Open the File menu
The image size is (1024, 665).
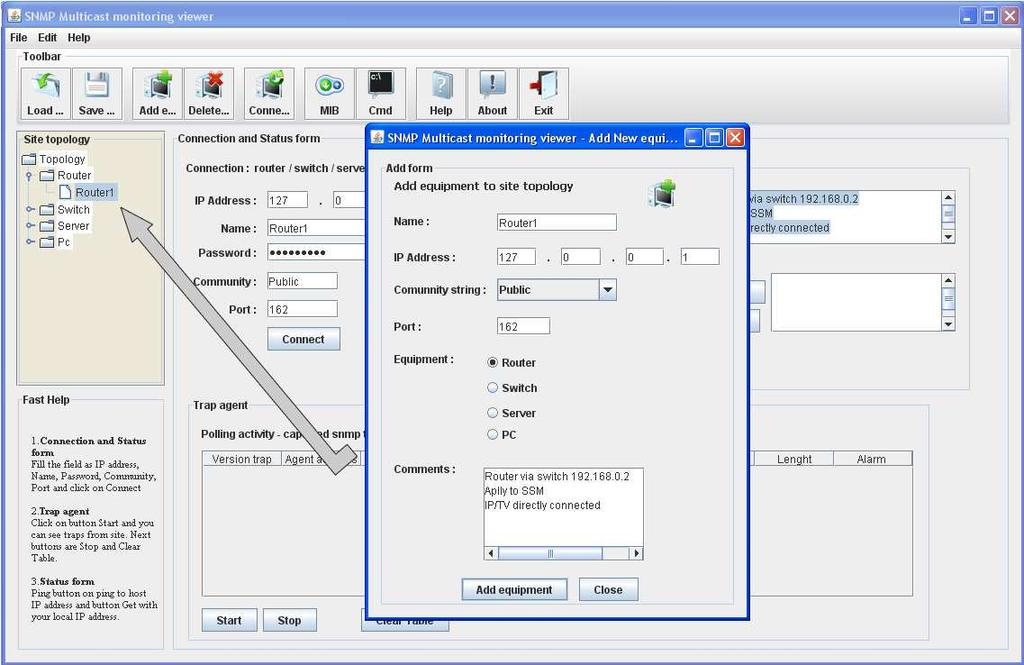(18, 37)
